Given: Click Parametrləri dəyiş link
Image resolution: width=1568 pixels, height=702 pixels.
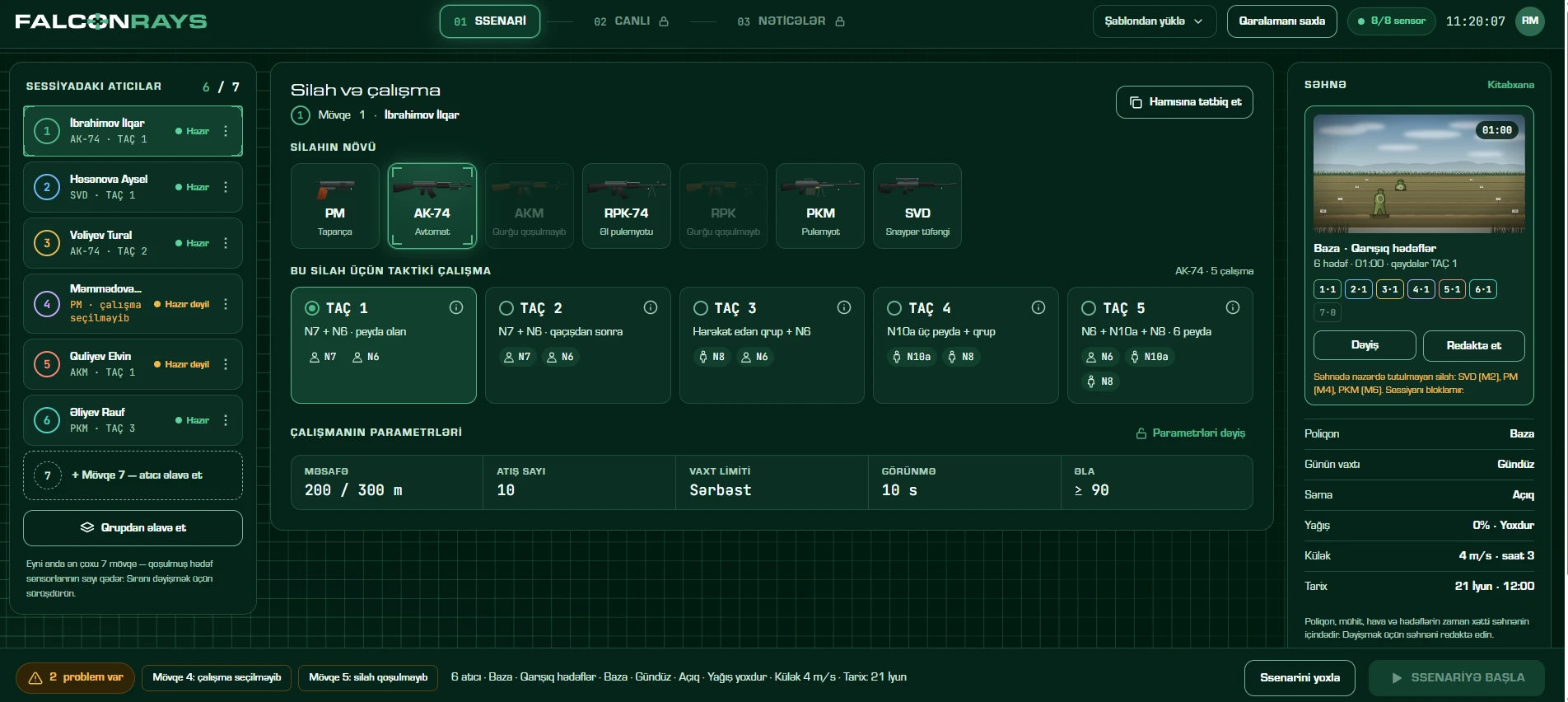Looking at the screenshot, I should pyautogui.click(x=1191, y=433).
